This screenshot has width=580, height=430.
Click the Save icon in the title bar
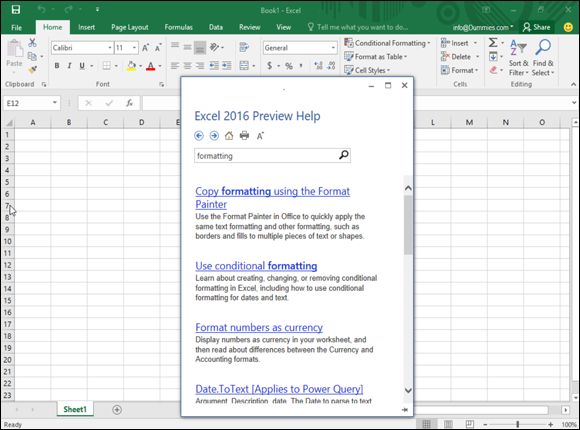[x=16, y=10]
